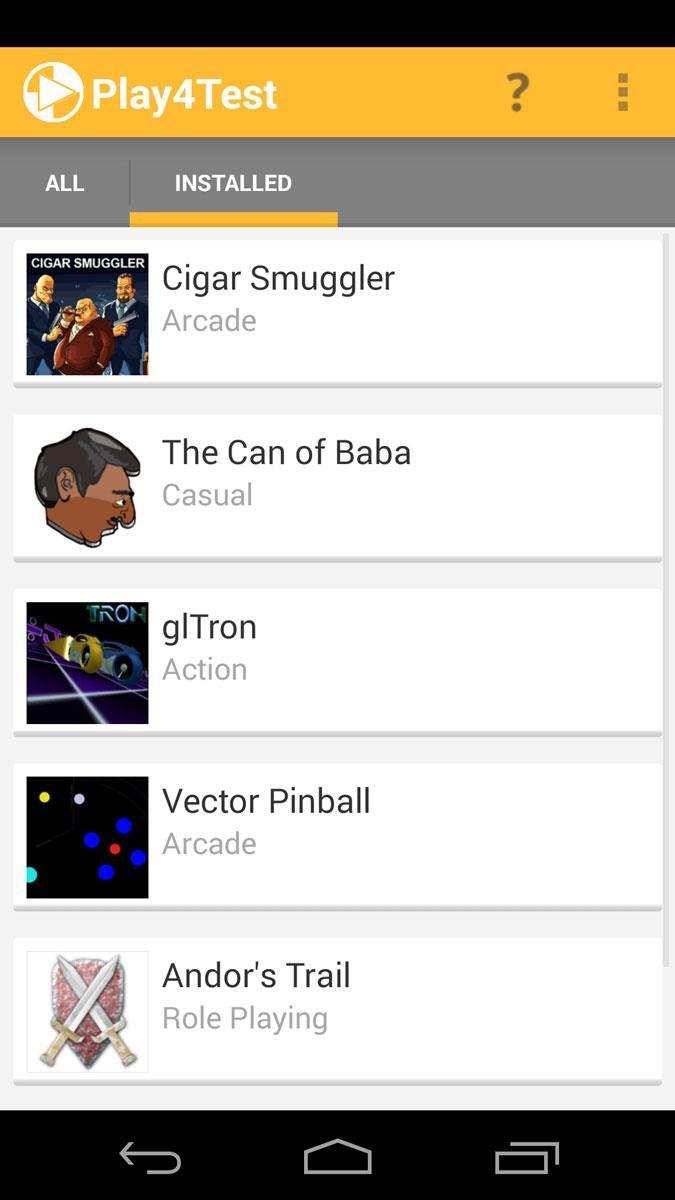Tap the Android recent apps icon

click(526, 1157)
